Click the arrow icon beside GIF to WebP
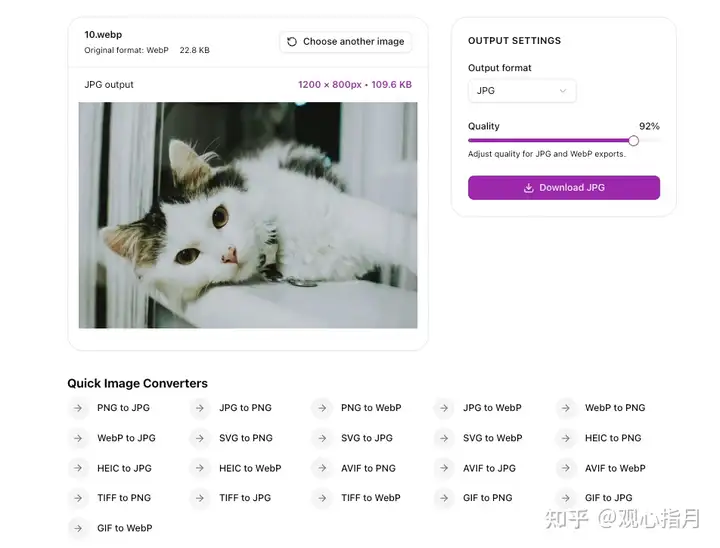 (78, 528)
